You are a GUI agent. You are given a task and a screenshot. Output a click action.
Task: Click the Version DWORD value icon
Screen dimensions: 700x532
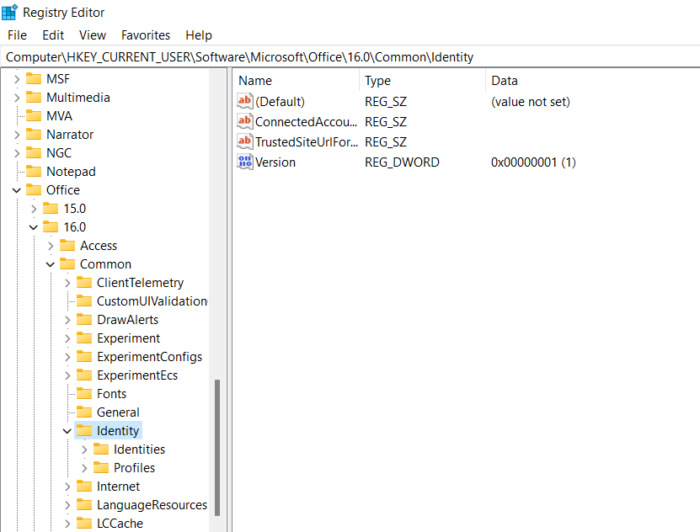point(245,162)
